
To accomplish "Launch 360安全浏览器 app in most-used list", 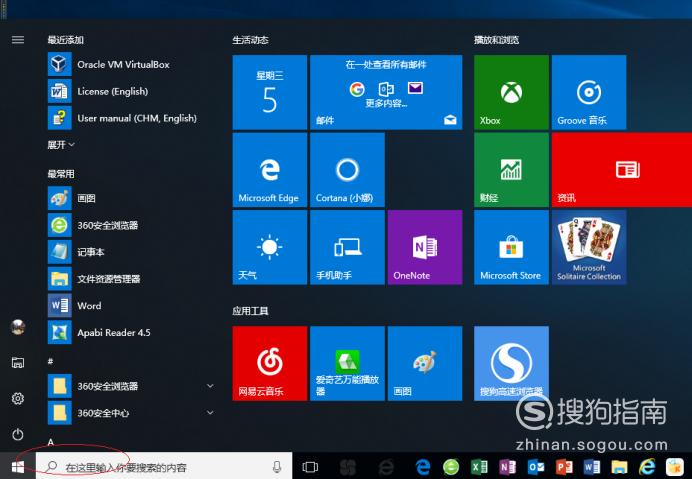I will point(131,225).
